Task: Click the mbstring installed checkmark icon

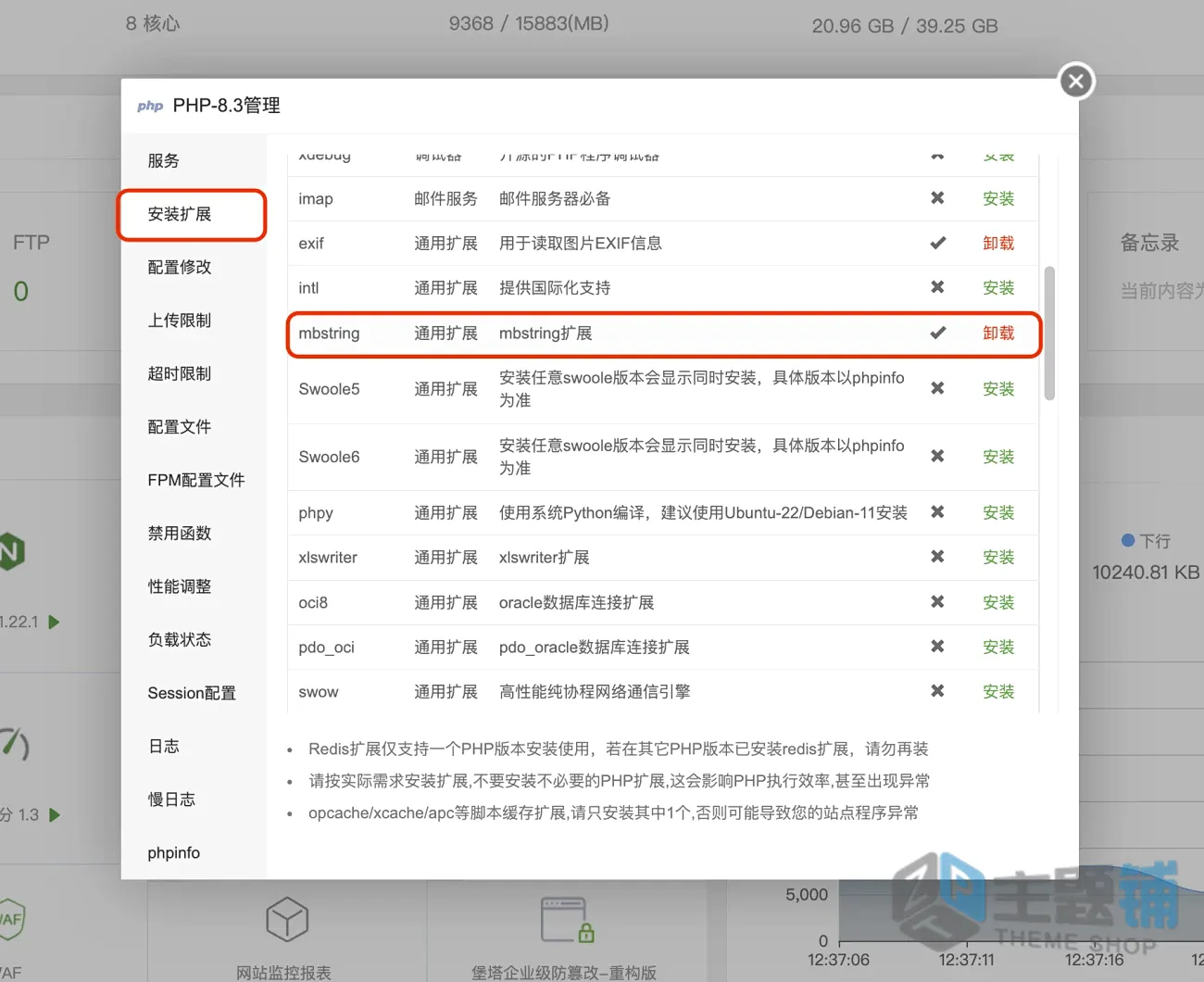Action: coord(937,333)
